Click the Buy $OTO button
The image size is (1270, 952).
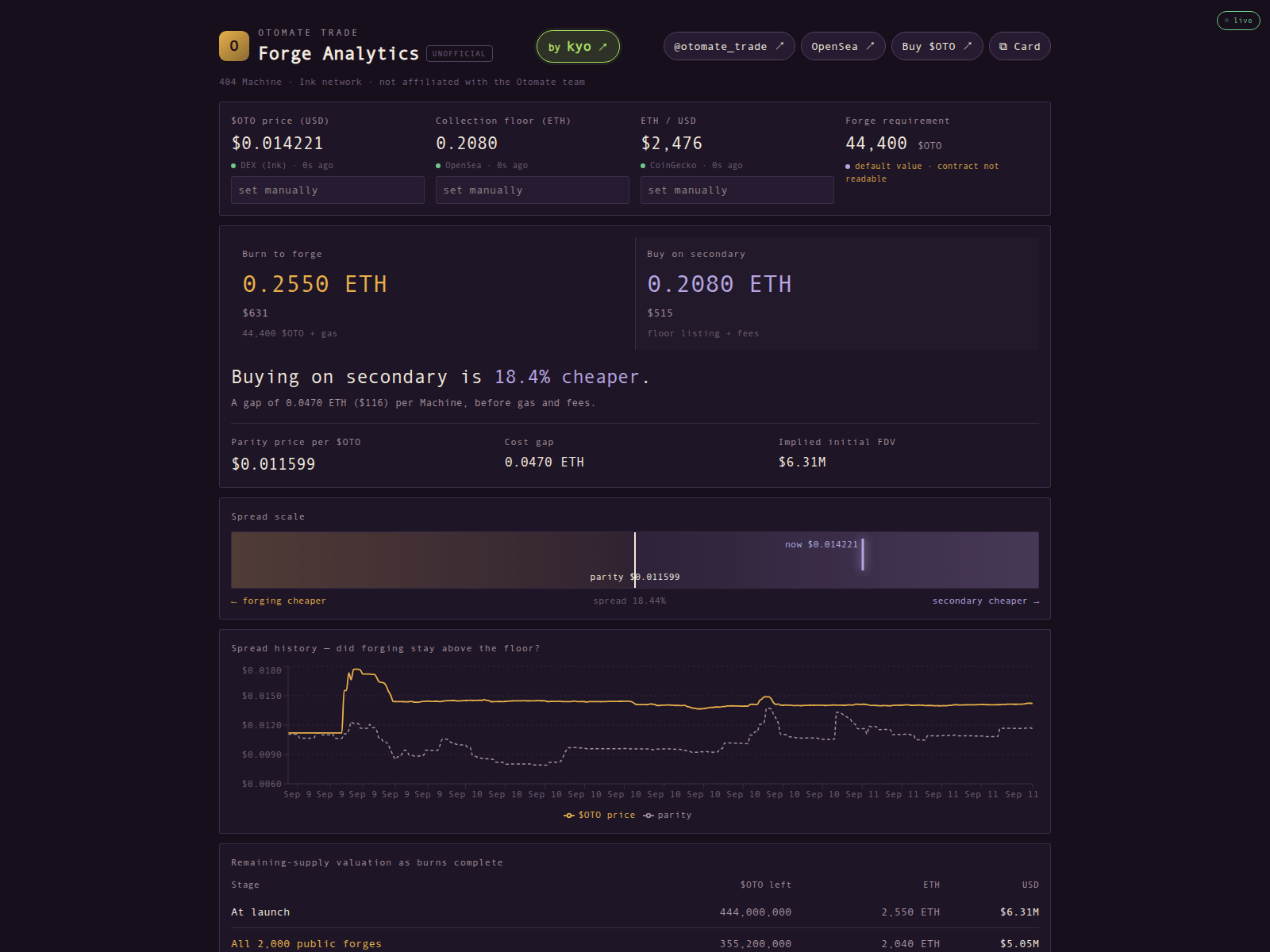[937, 46]
